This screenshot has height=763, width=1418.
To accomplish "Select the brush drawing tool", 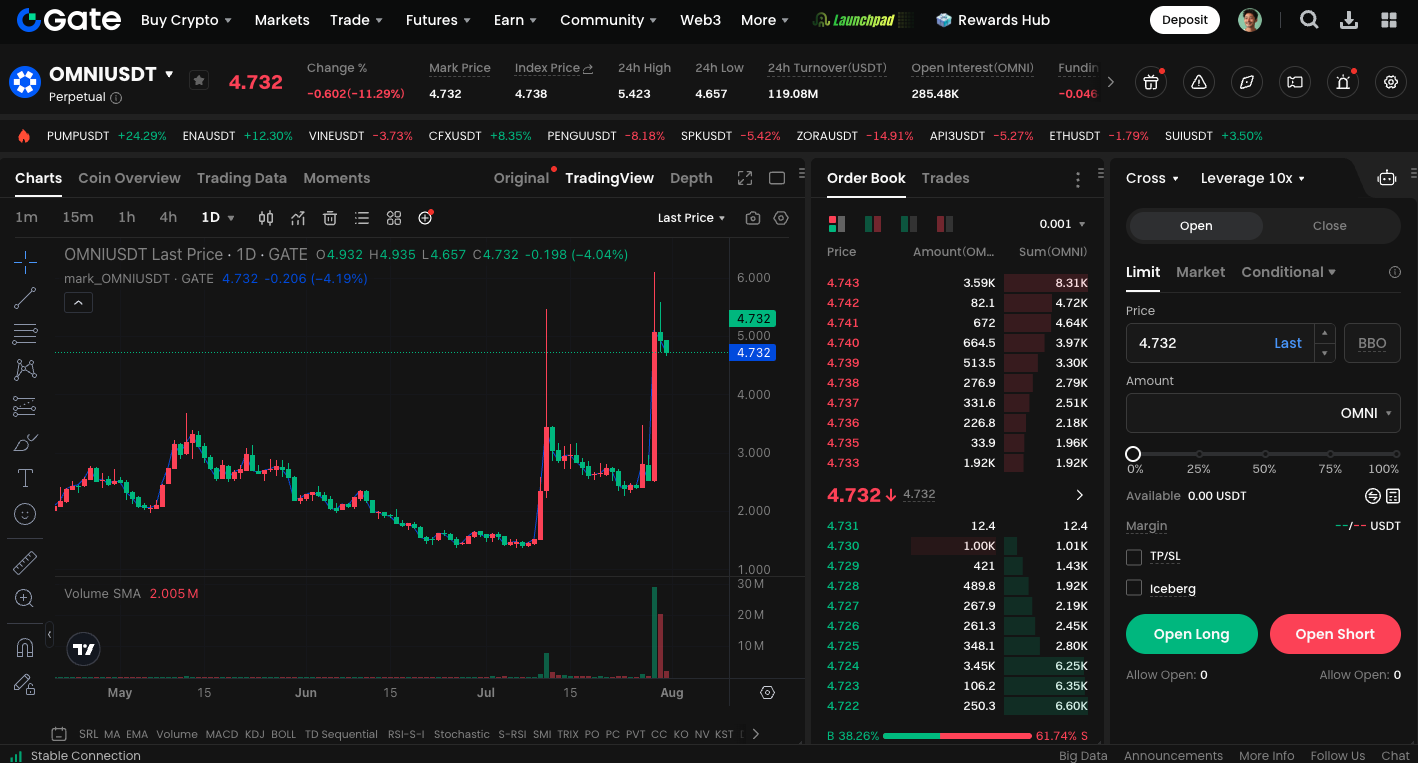I will [26, 442].
